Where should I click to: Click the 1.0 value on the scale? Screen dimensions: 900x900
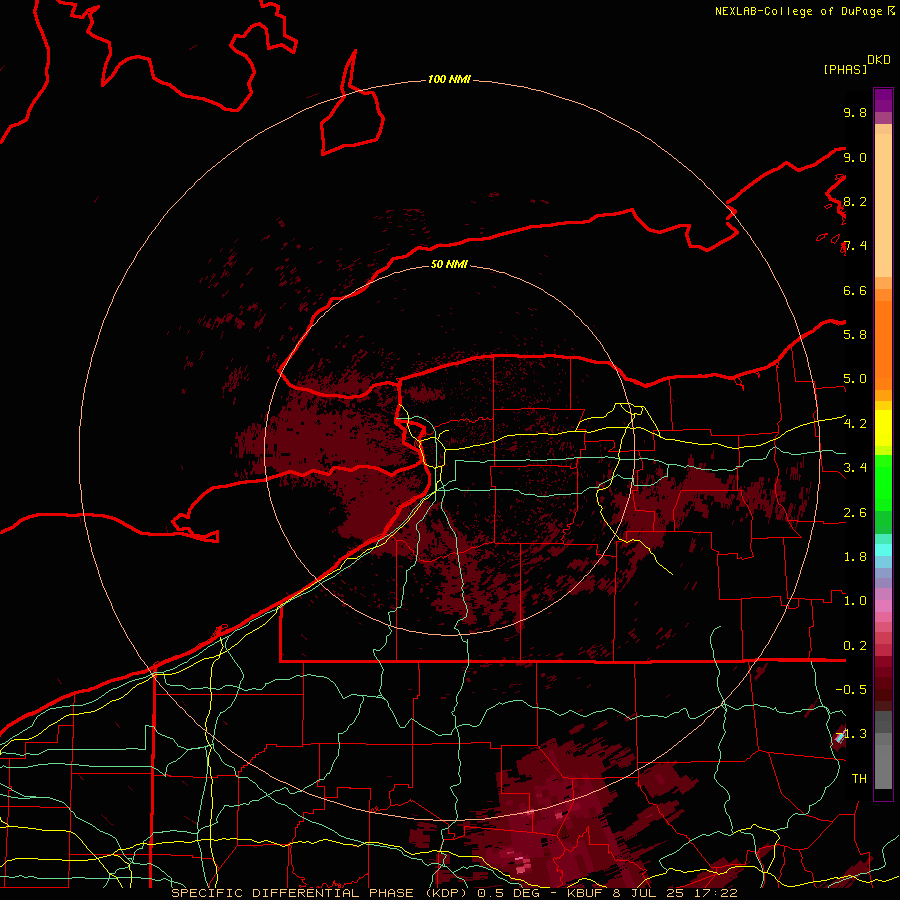855,600
